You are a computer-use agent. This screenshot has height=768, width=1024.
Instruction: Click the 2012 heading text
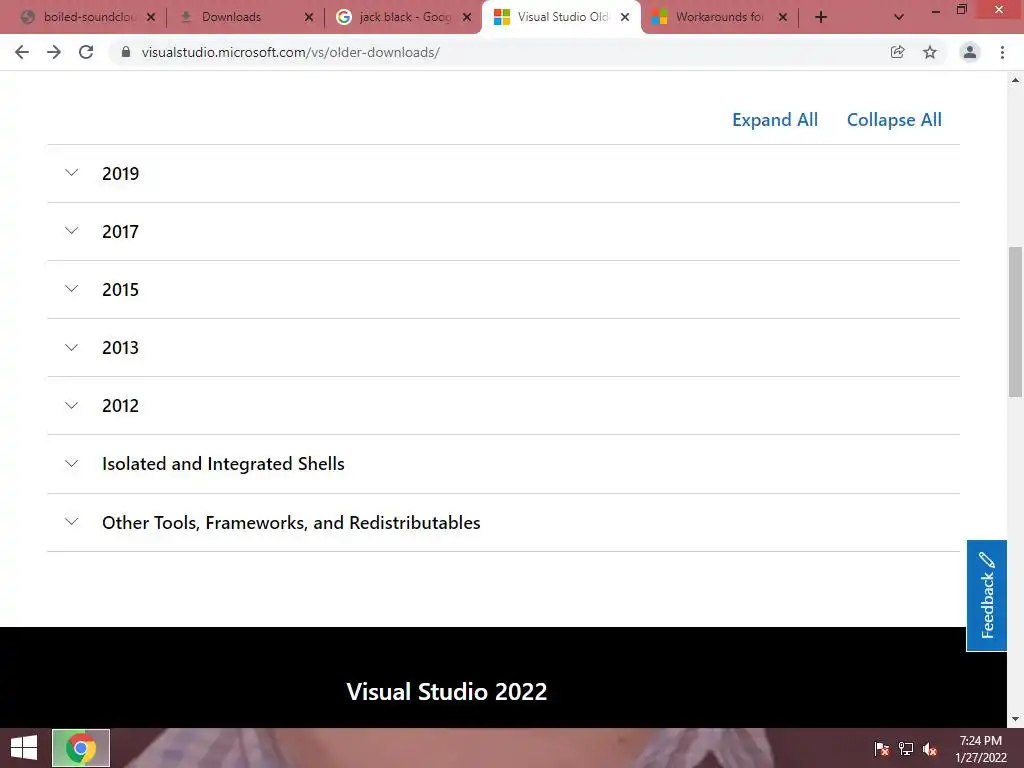[x=120, y=406]
